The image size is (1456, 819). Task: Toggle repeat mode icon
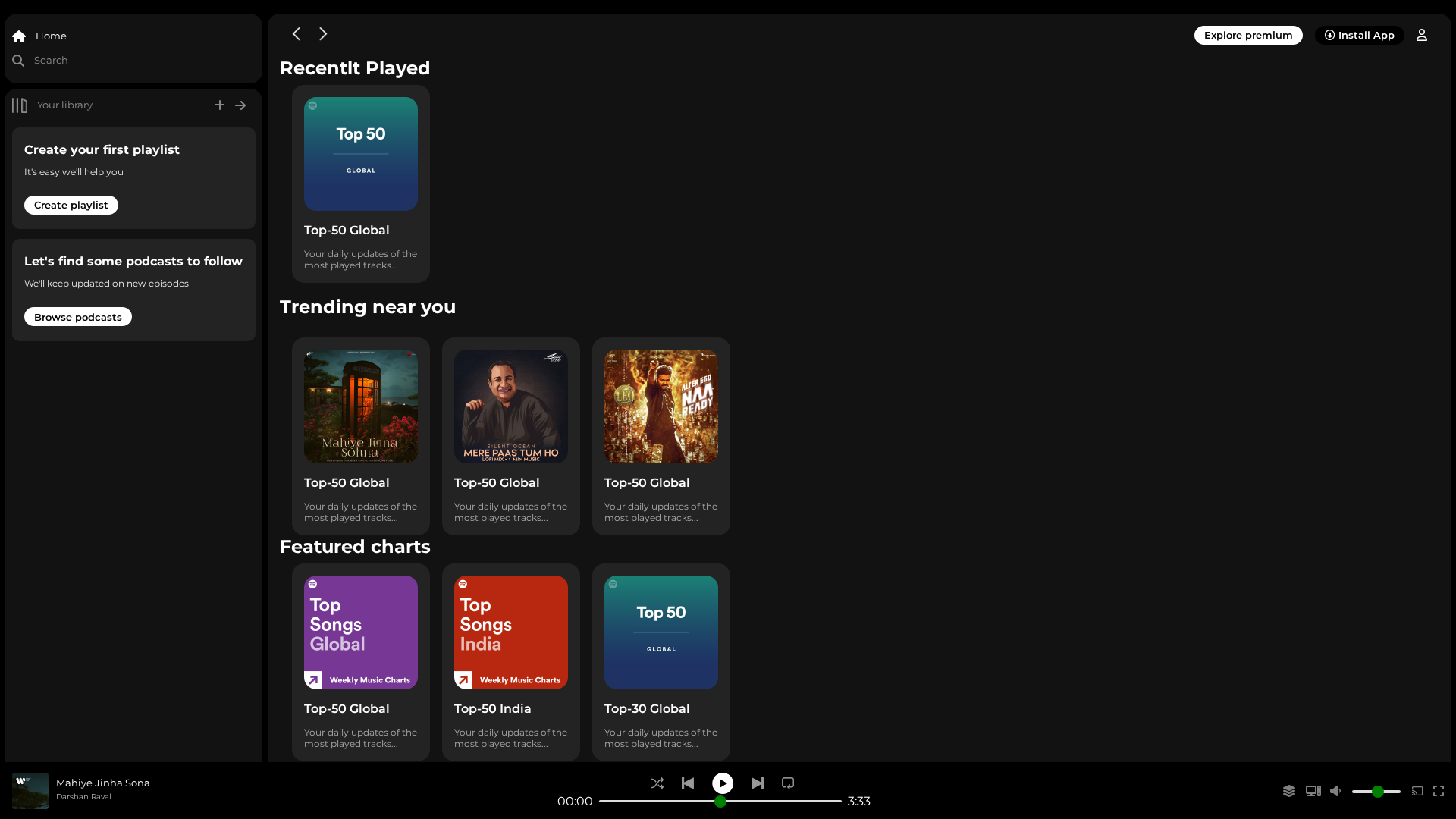click(x=788, y=783)
